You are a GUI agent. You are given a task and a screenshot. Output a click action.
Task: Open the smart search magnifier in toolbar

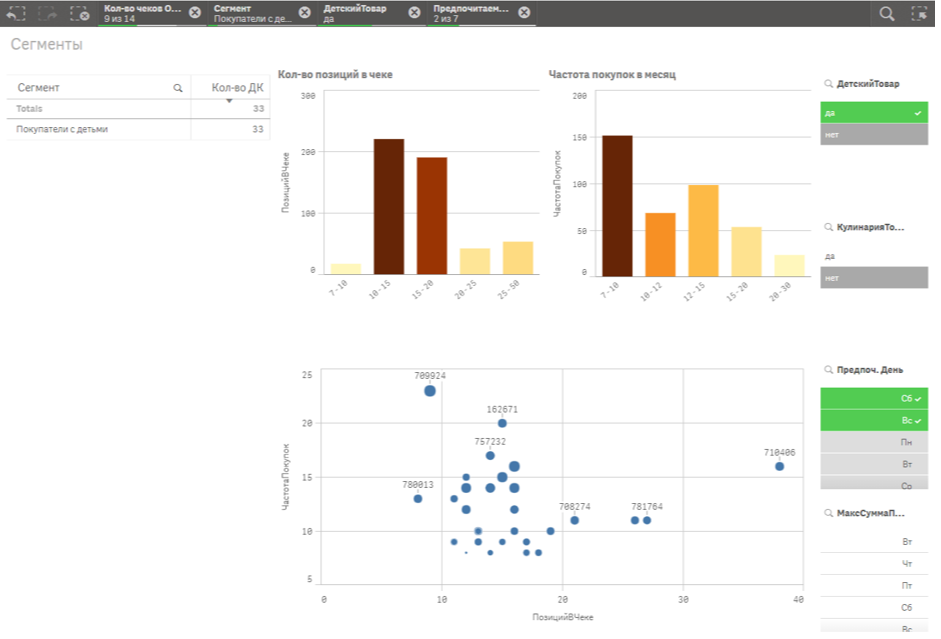886,13
